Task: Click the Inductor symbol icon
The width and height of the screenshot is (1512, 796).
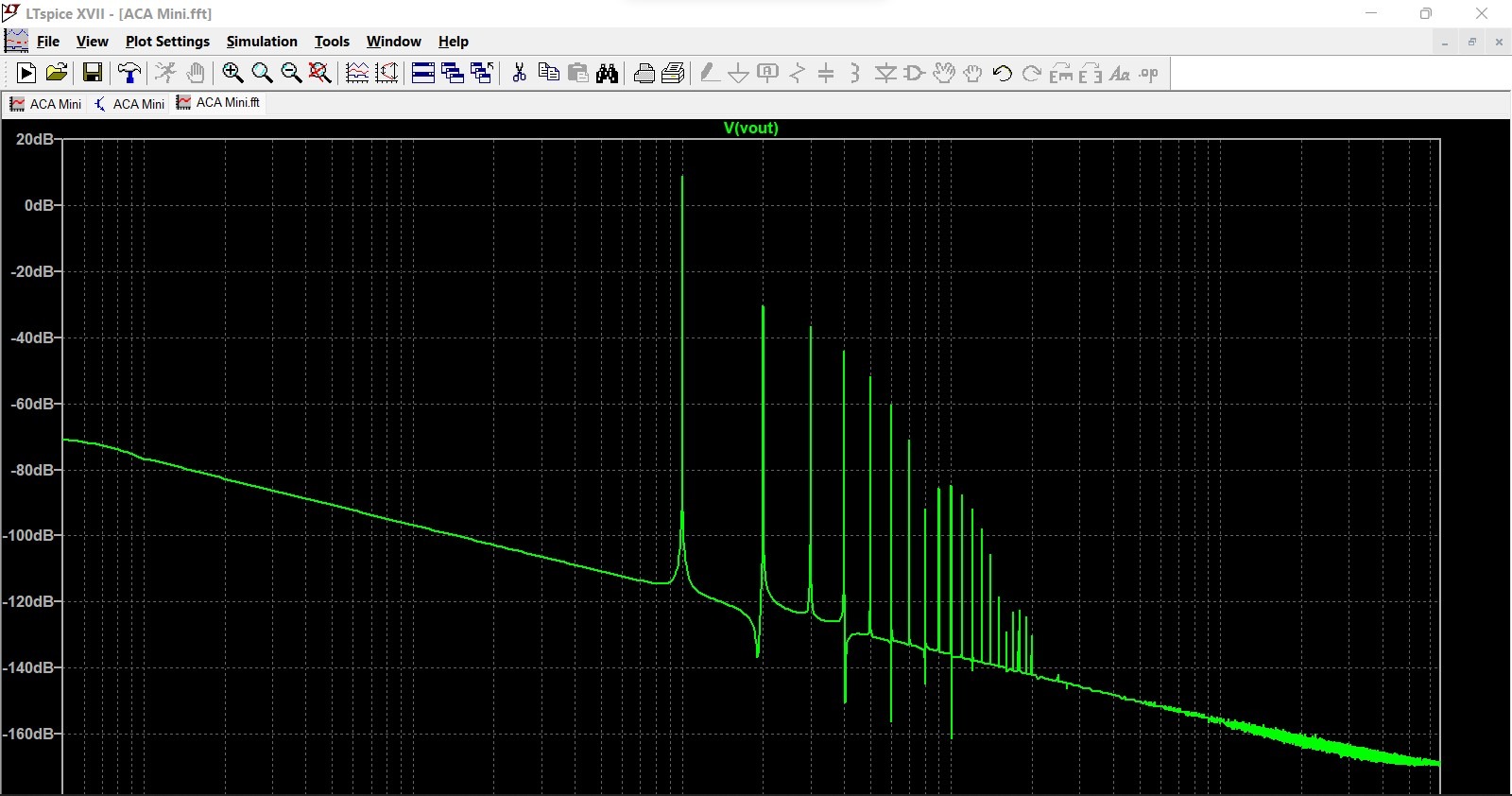Action: (855, 73)
